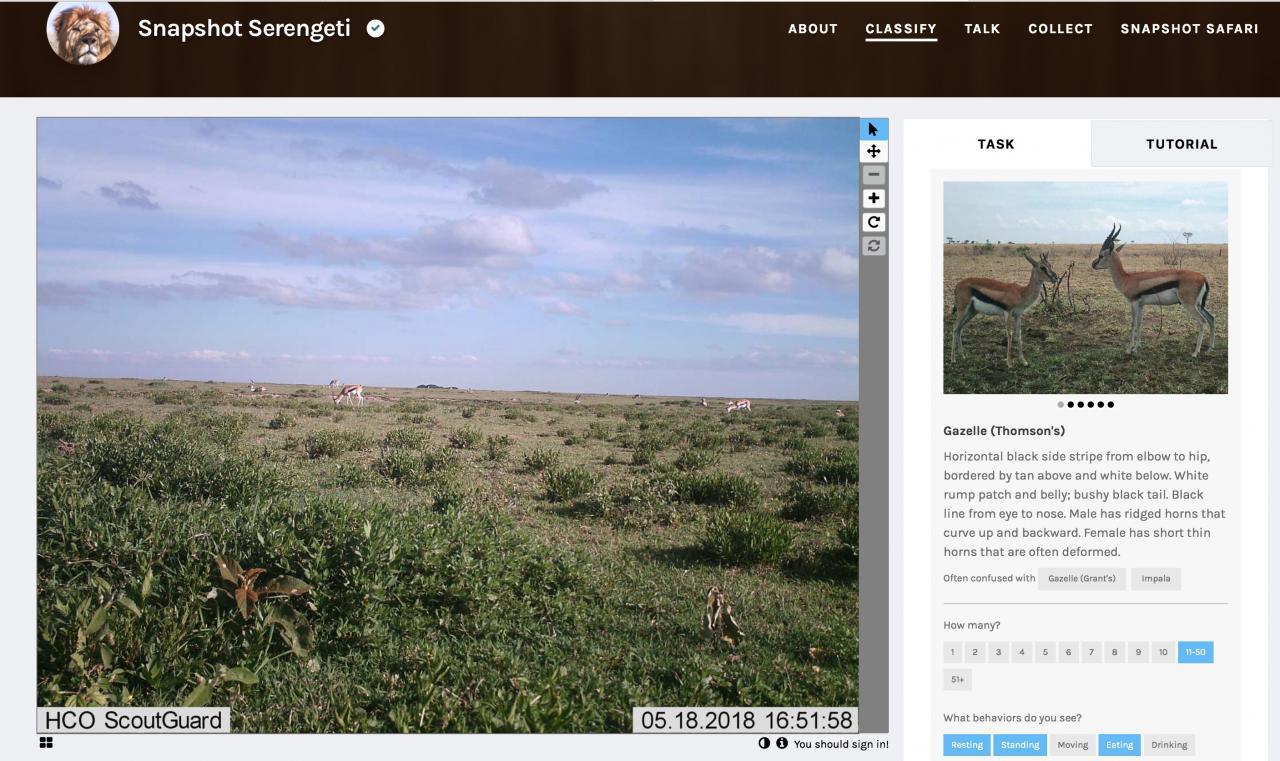Open the Classify page

coord(901,29)
